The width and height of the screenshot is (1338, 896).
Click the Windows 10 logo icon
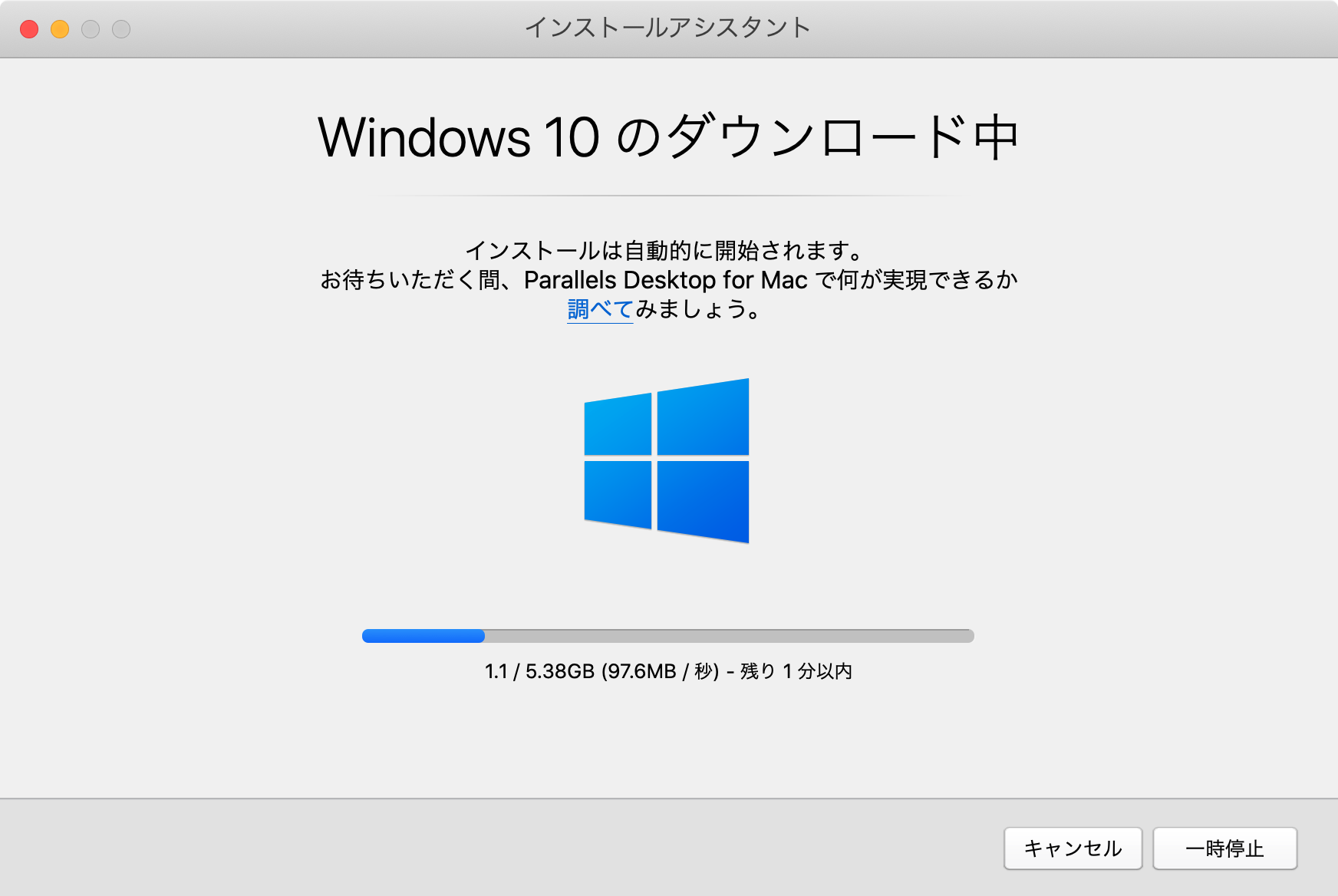(x=667, y=460)
